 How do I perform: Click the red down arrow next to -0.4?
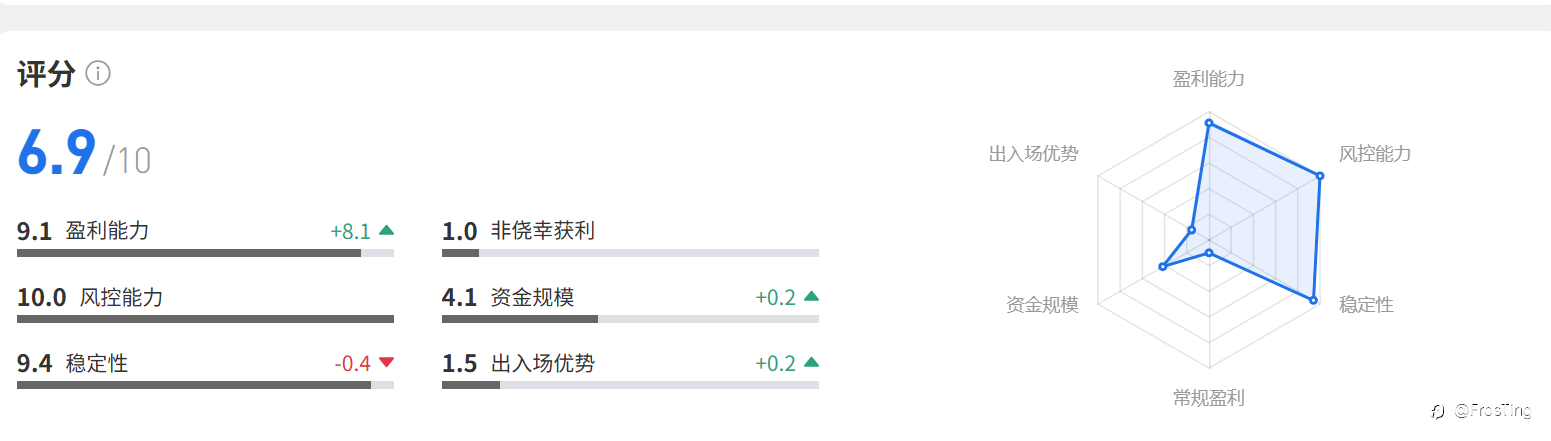[x=387, y=363]
